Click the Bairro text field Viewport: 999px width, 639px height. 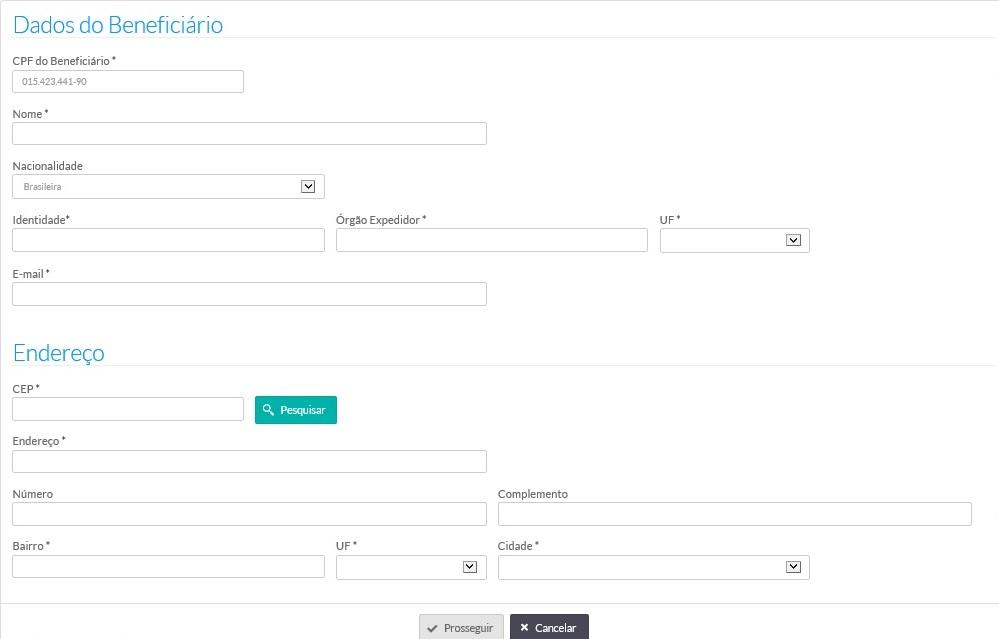[168, 567]
